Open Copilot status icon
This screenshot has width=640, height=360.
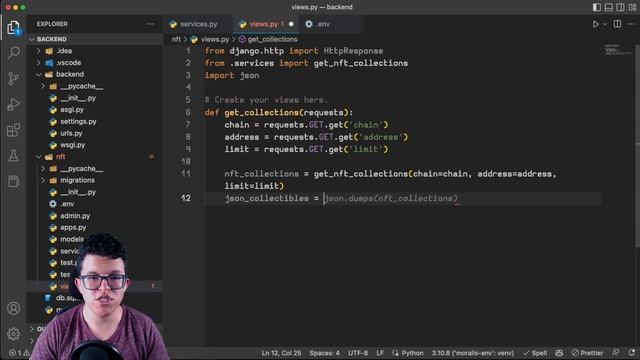(x=559, y=353)
